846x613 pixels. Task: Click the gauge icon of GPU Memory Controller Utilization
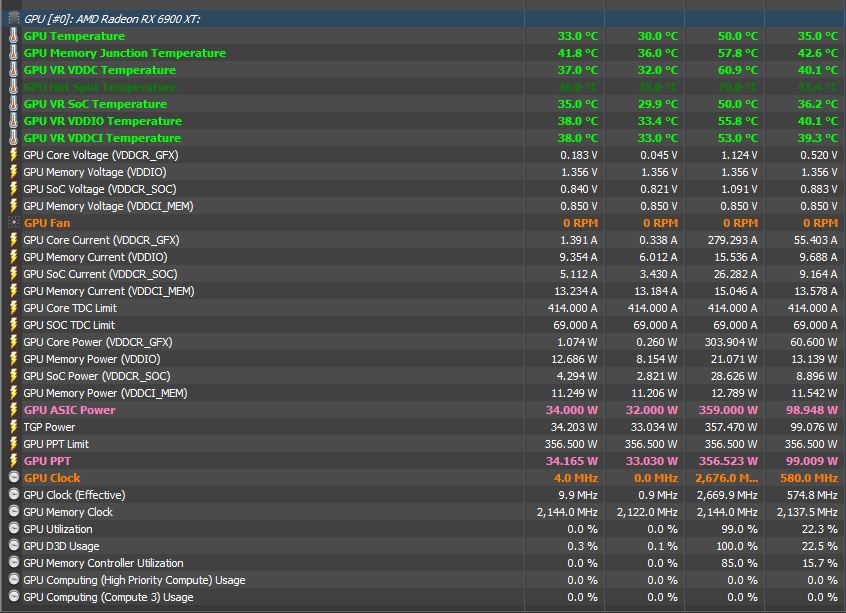point(14,562)
